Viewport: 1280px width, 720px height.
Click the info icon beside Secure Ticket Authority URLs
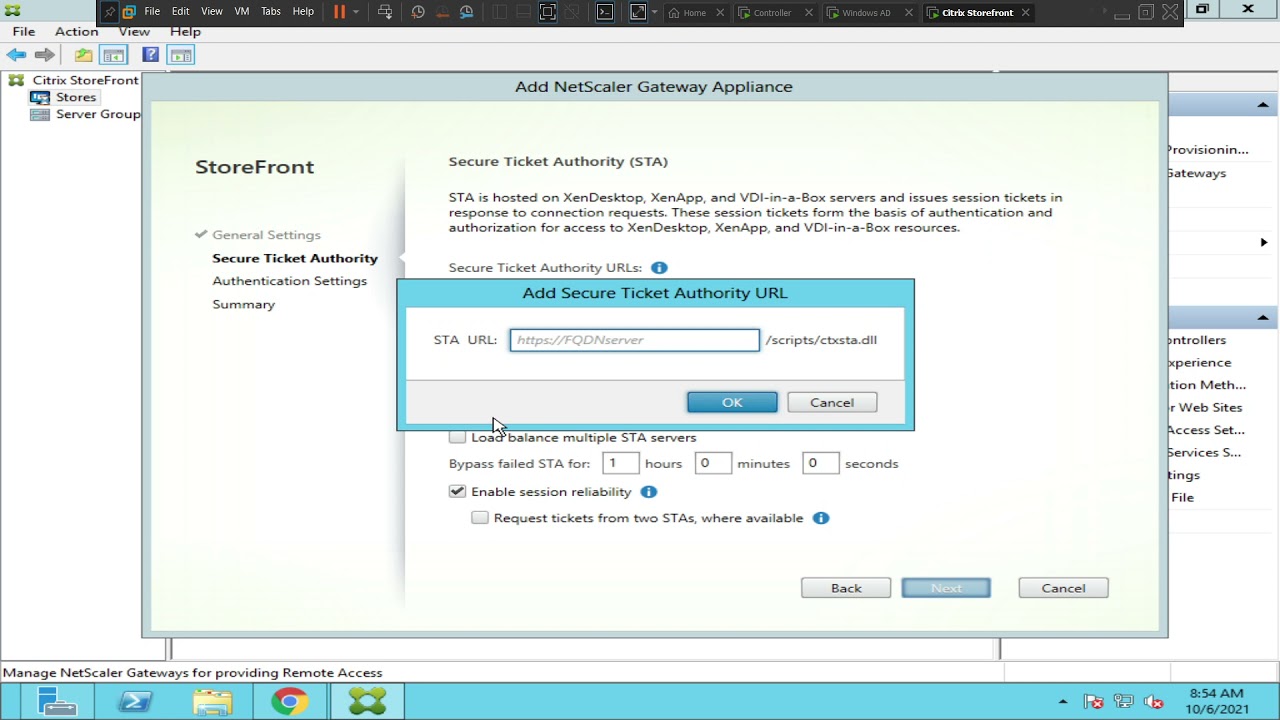point(659,268)
